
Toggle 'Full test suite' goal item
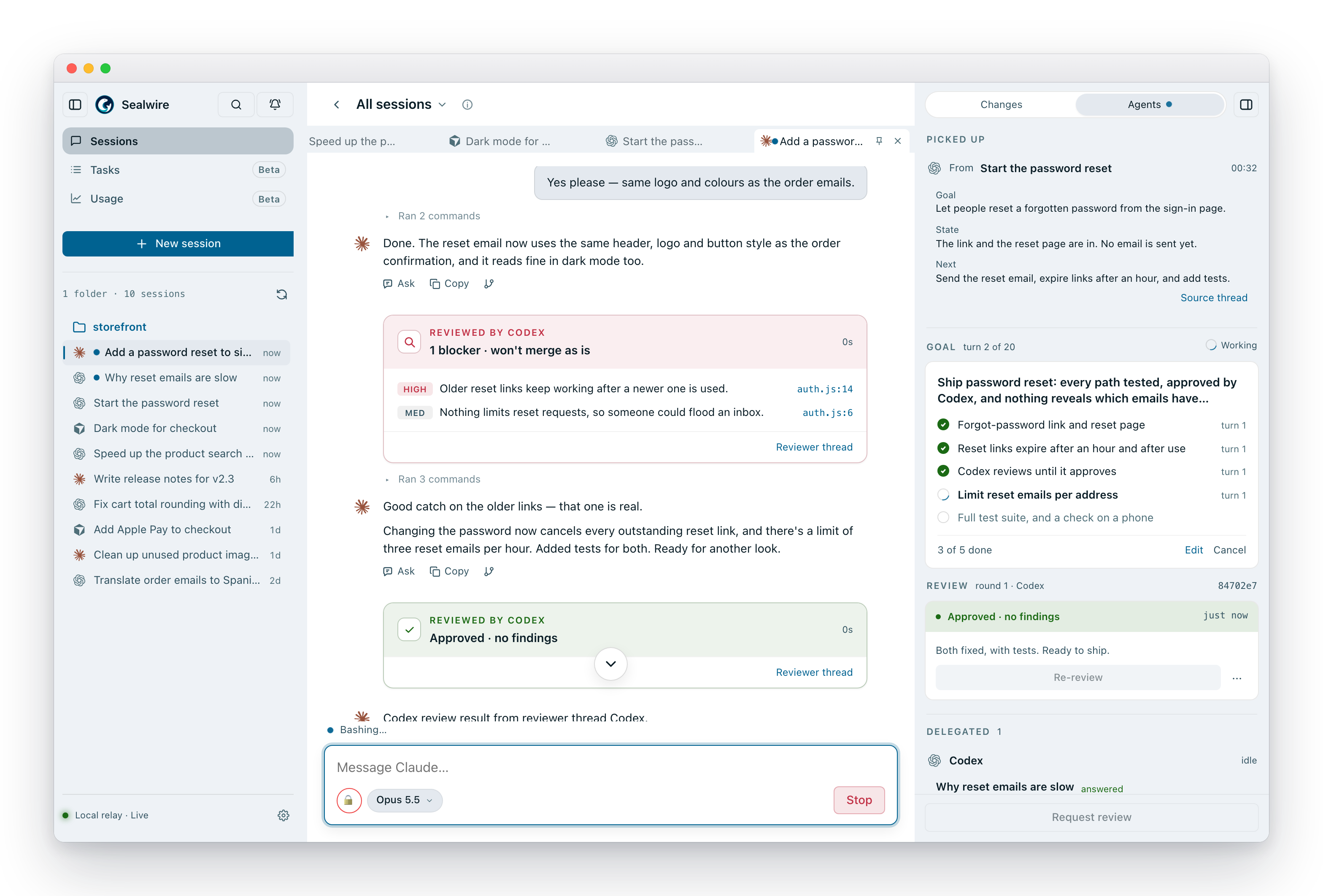pos(943,518)
